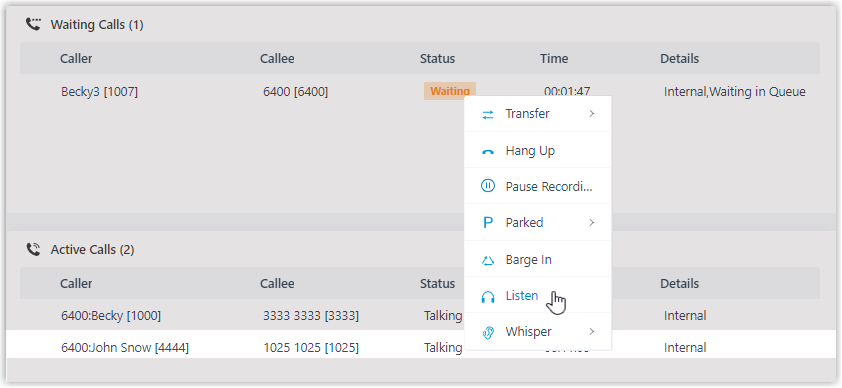Screen dimensions: 842x388
Task: Click Details column header in Waiting Calls
Action: (x=680, y=58)
